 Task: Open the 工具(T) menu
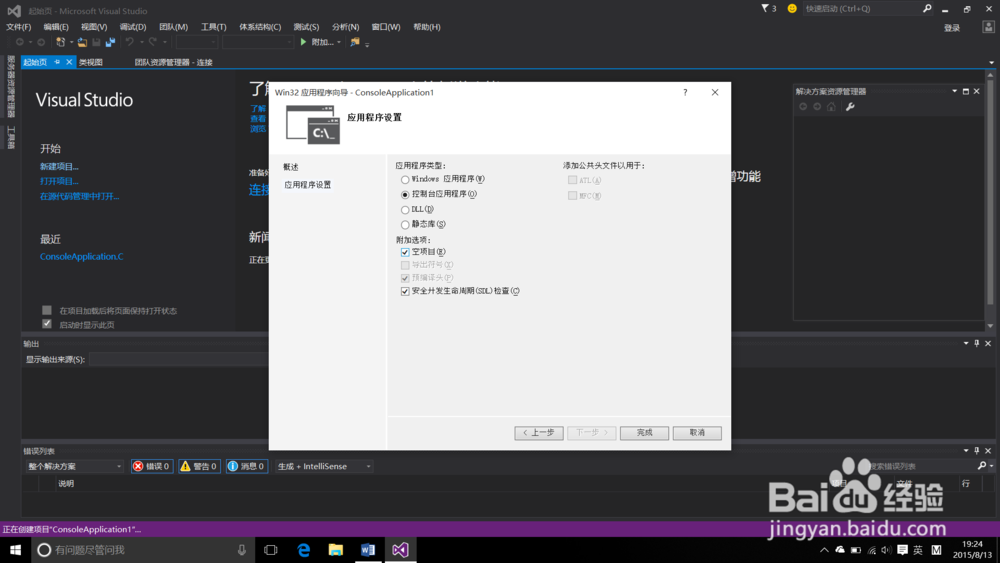pos(213,27)
